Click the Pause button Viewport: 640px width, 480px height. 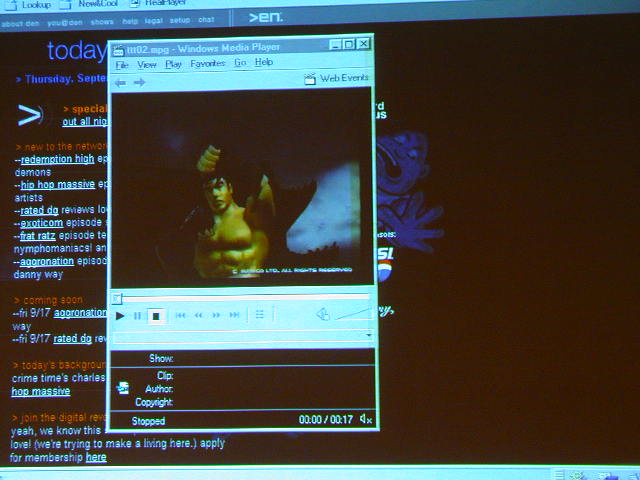(138, 316)
